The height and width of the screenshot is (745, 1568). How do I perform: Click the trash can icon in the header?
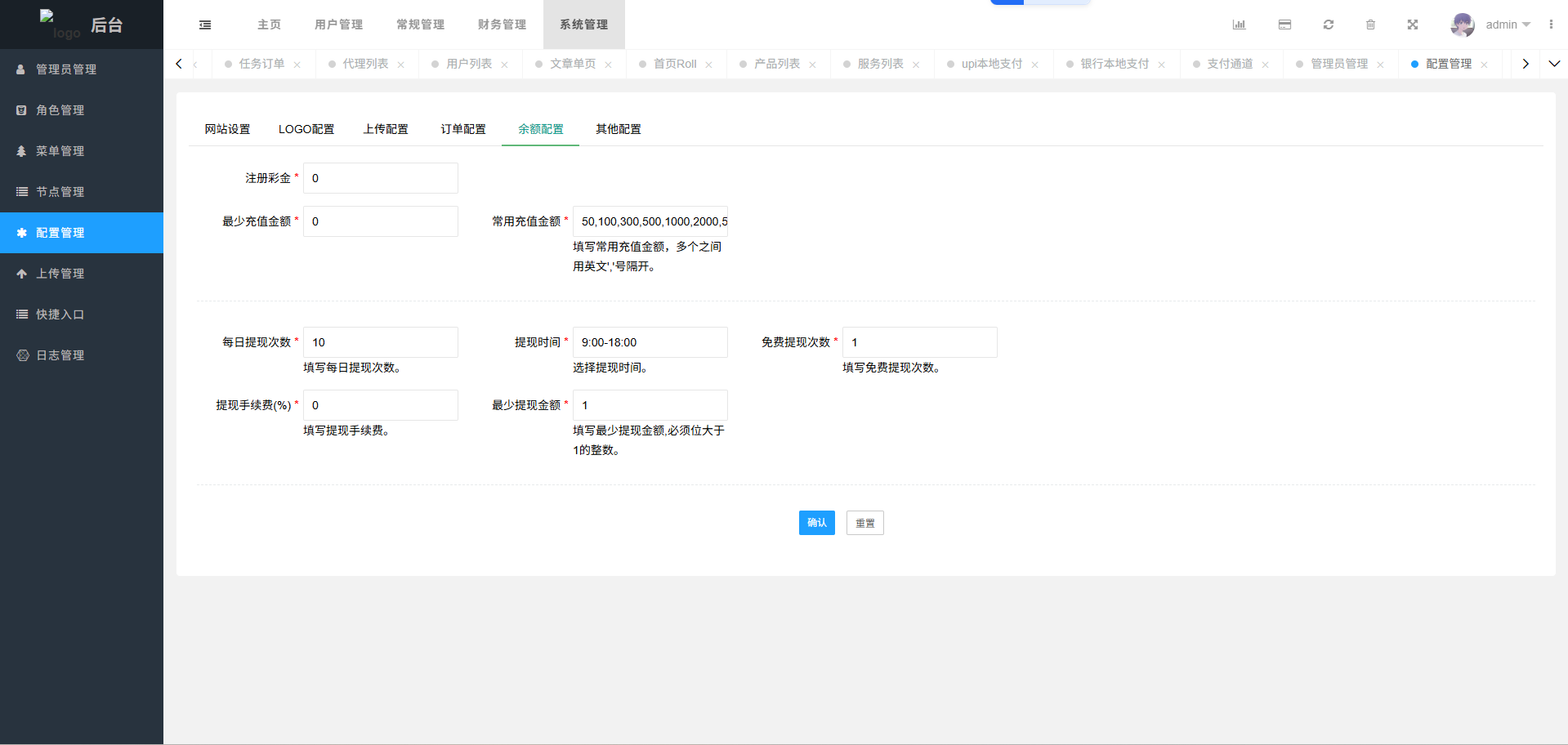(x=1370, y=25)
